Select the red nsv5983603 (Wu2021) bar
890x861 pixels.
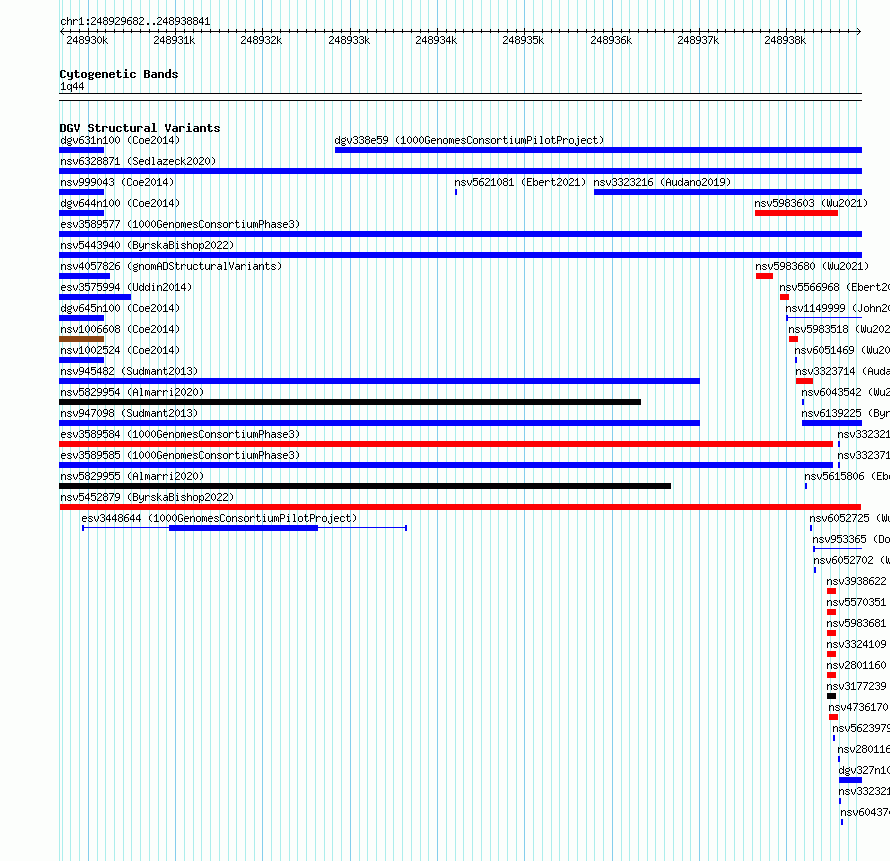(x=796, y=213)
